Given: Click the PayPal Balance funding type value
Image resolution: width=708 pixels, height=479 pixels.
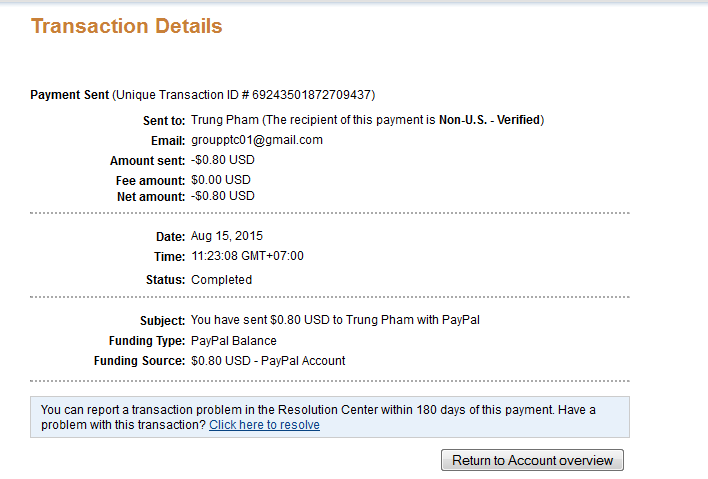Looking at the screenshot, I should click(x=234, y=341).
